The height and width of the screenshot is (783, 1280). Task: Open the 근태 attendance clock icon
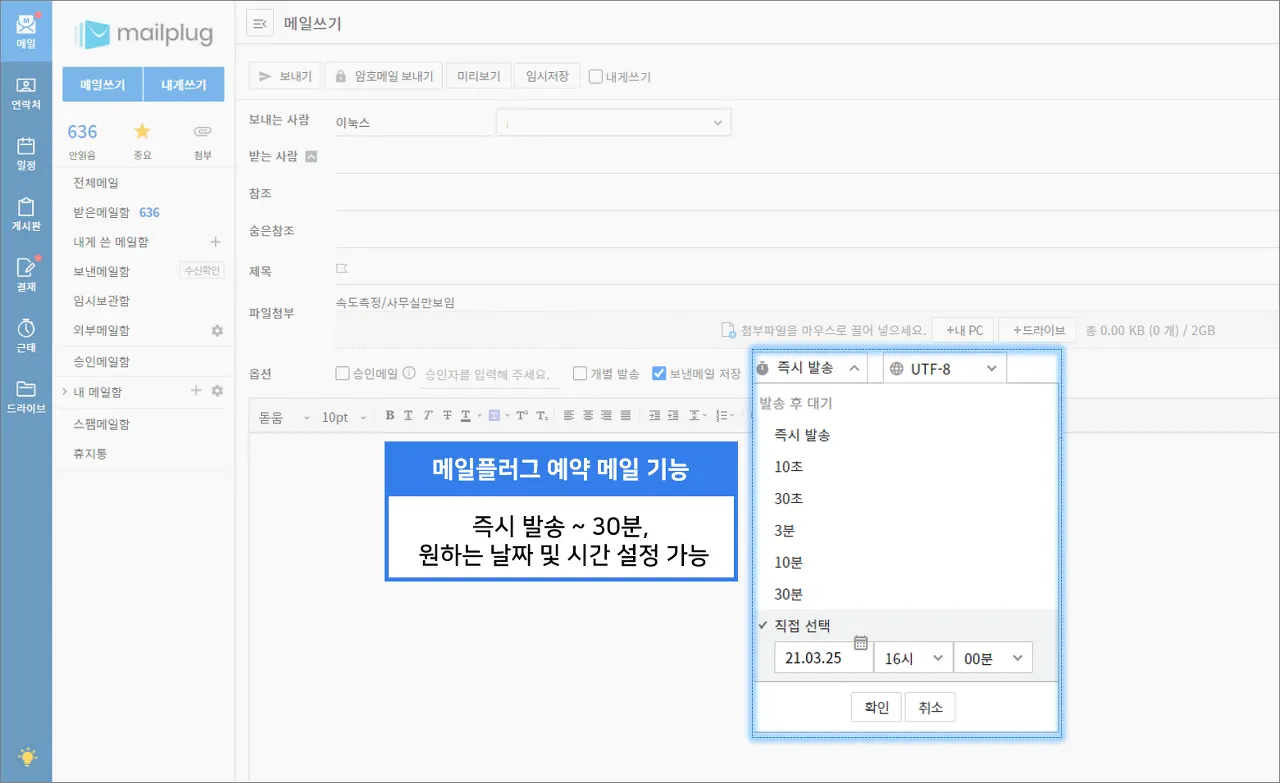click(x=26, y=335)
